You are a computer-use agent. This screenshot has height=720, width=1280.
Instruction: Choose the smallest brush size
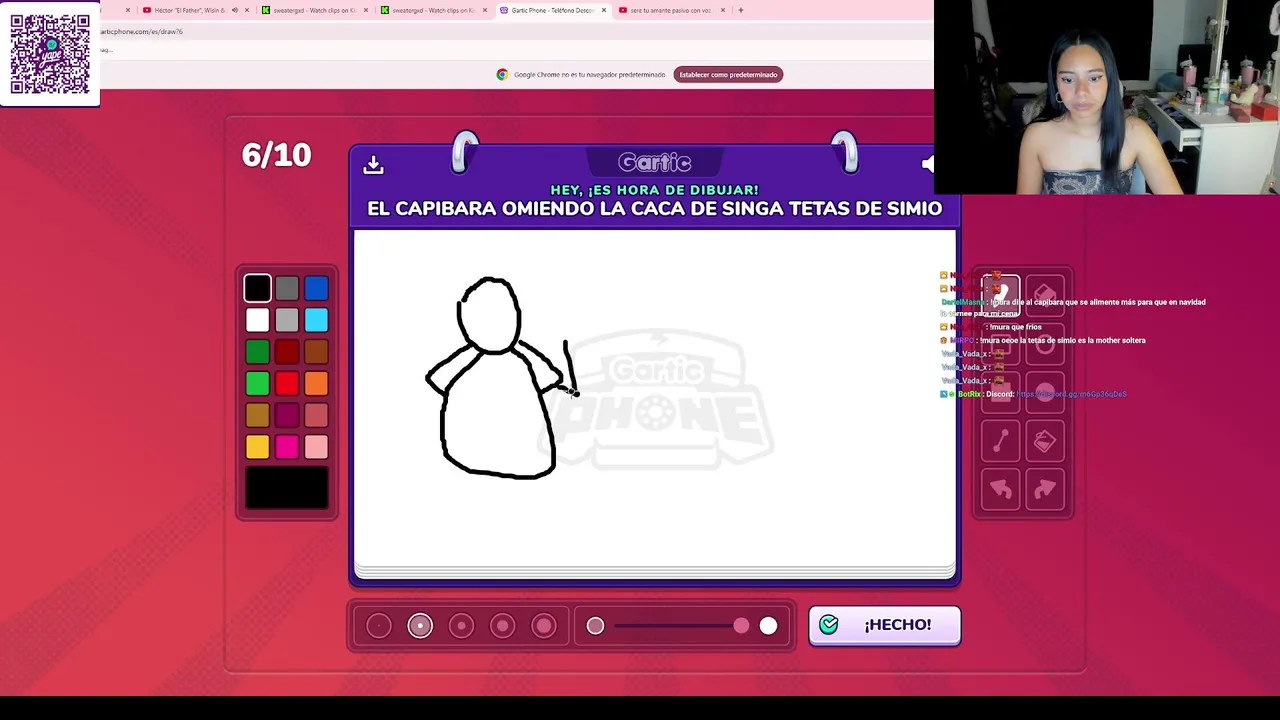(379, 626)
